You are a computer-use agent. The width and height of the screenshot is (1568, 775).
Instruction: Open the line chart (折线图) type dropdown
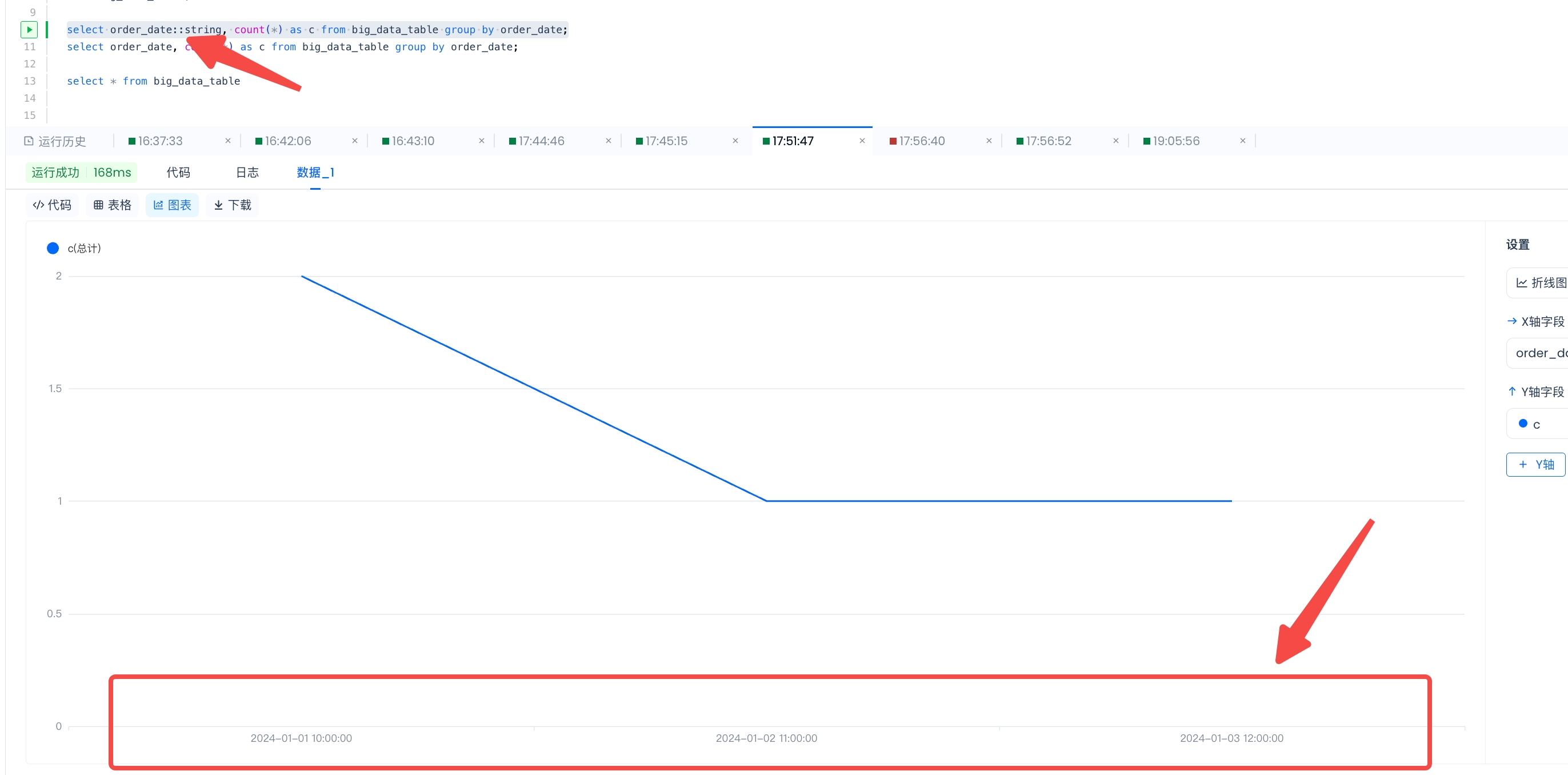[x=1540, y=282]
